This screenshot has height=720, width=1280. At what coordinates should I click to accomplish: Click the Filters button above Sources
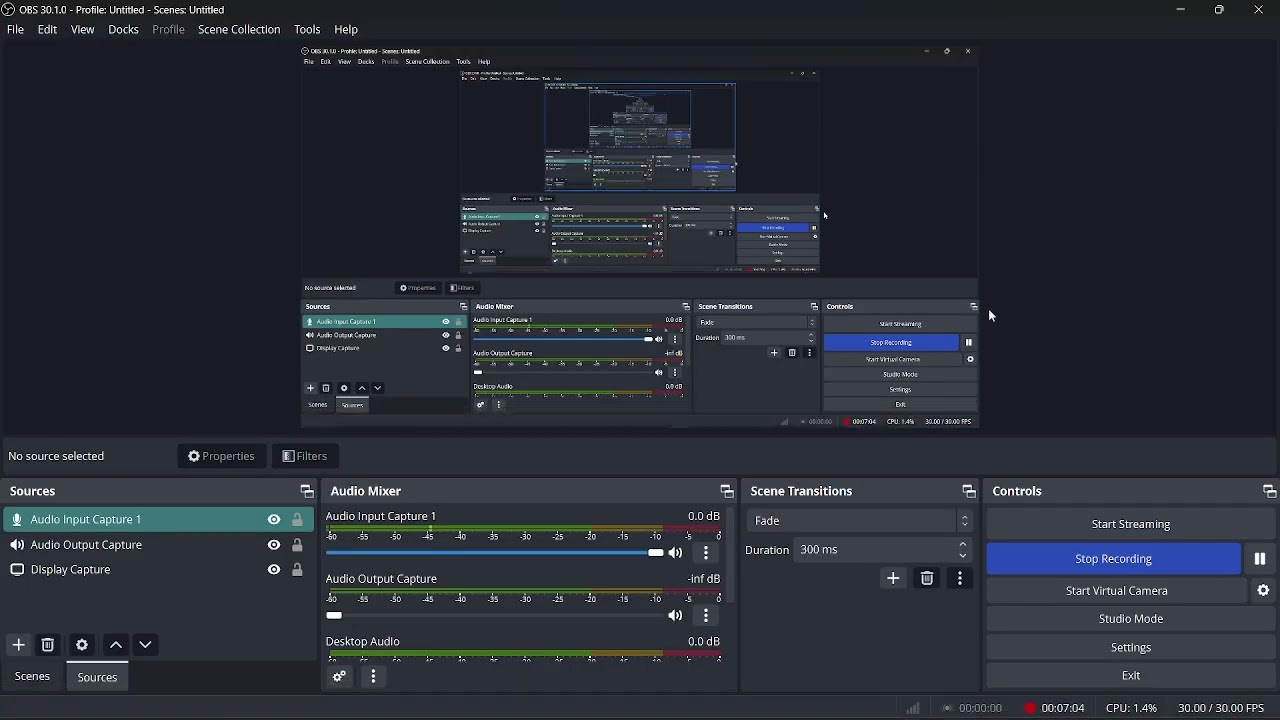tap(305, 457)
